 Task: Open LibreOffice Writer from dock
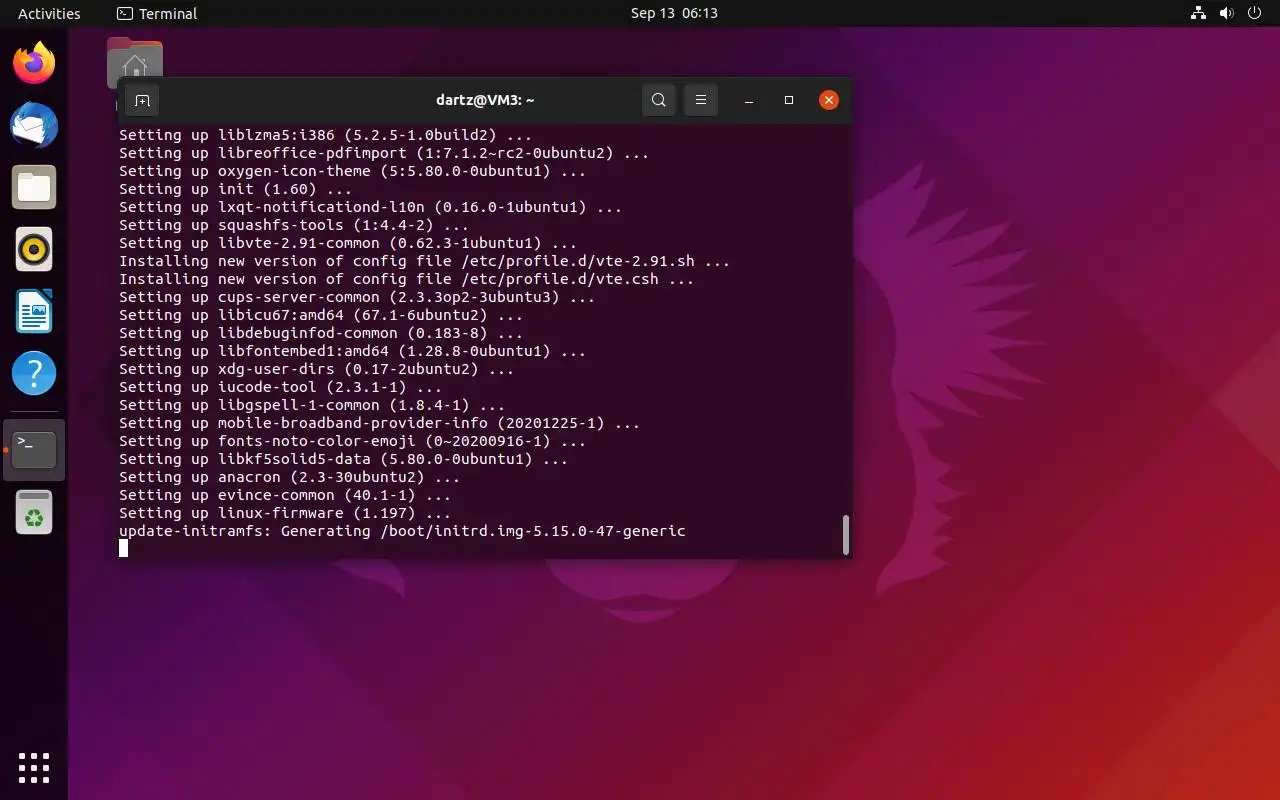point(34,312)
